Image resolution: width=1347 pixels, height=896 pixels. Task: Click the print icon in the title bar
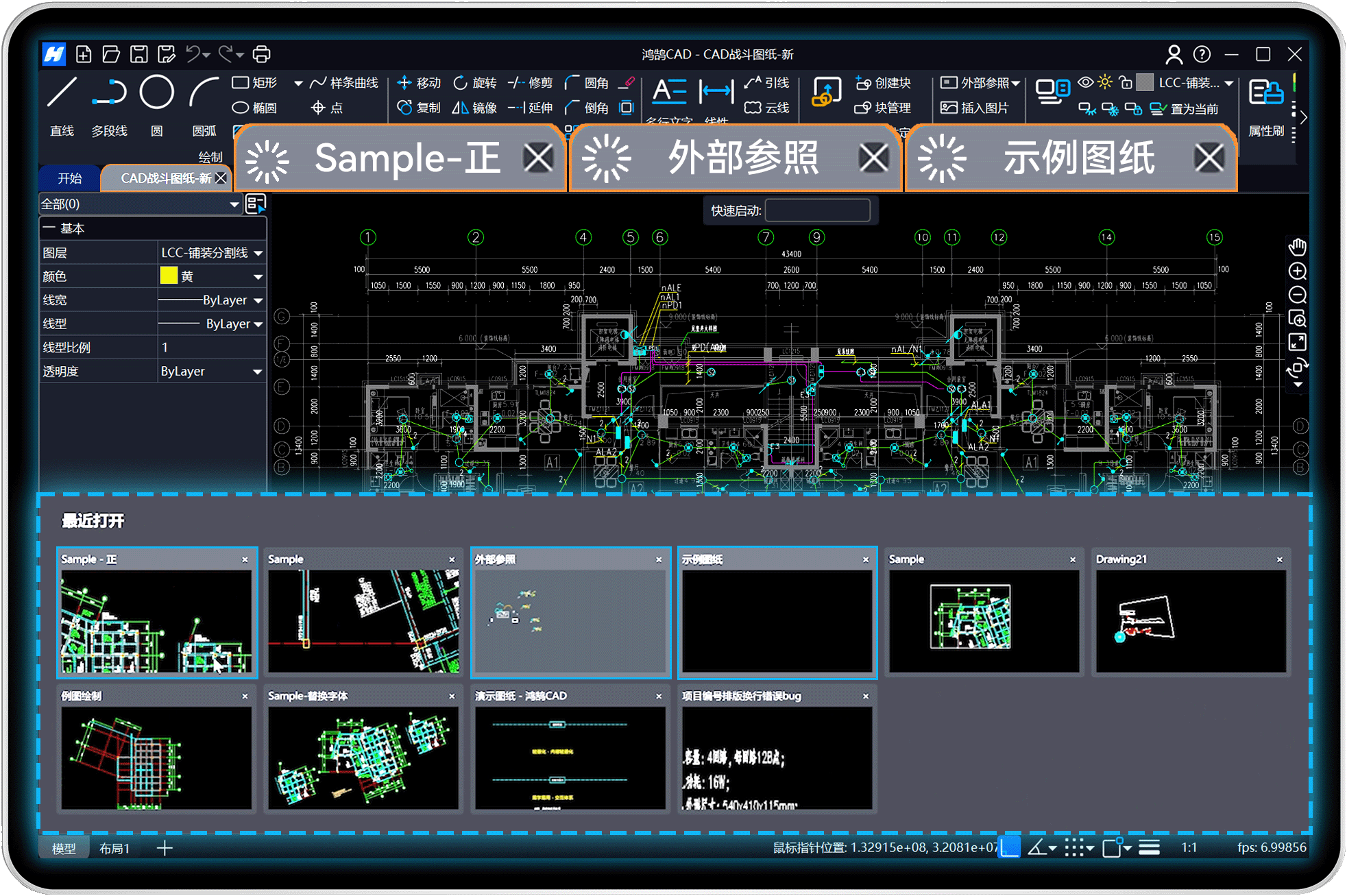click(x=261, y=54)
